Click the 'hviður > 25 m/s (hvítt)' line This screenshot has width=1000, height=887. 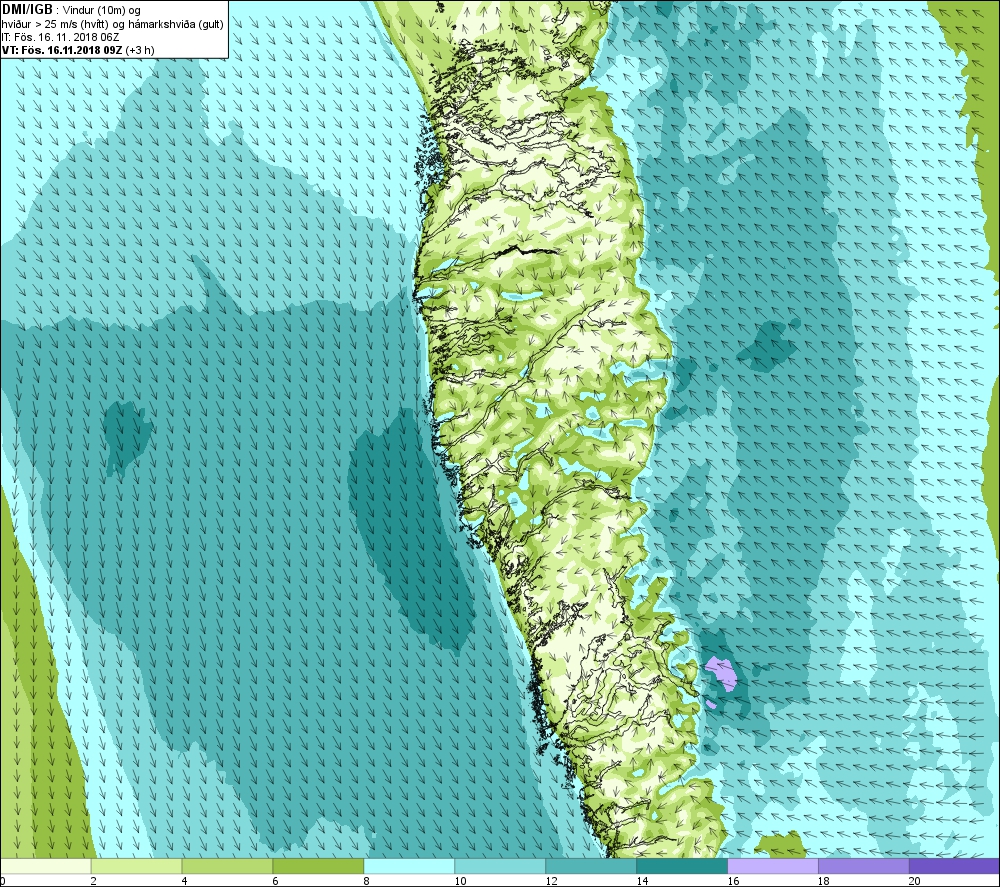coord(57,24)
